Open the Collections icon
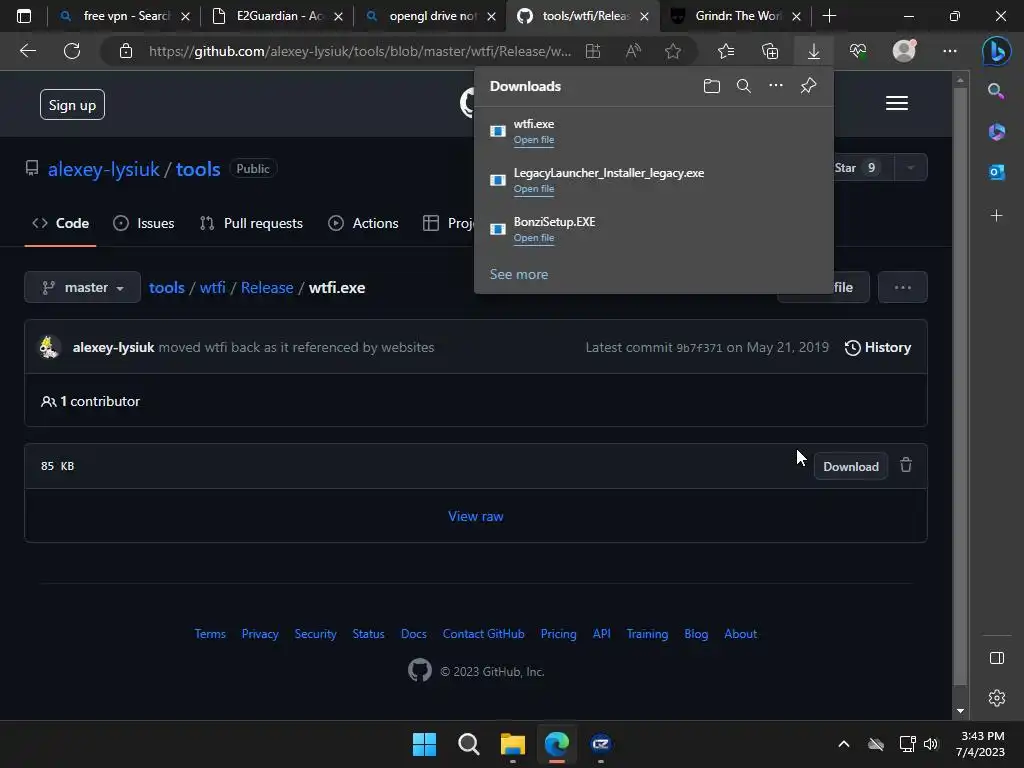1024x768 pixels. tap(770, 51)
